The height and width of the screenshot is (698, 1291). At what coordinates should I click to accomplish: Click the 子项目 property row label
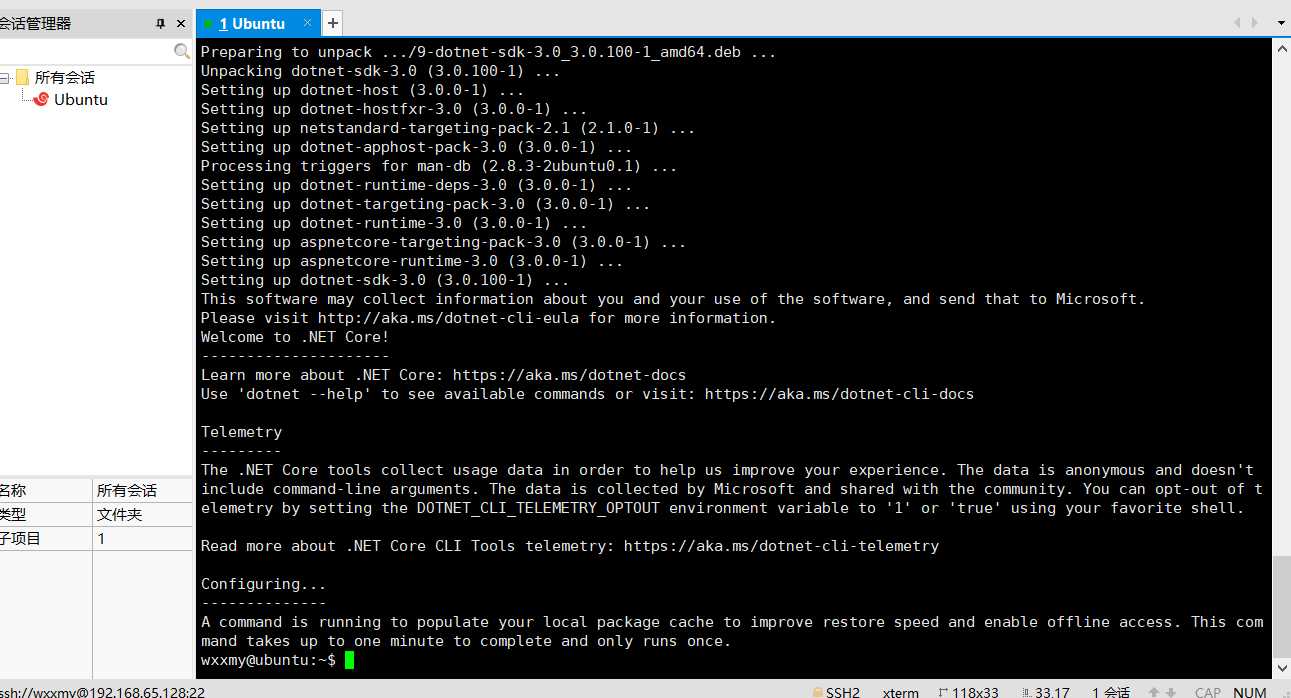tap(19, 538)
